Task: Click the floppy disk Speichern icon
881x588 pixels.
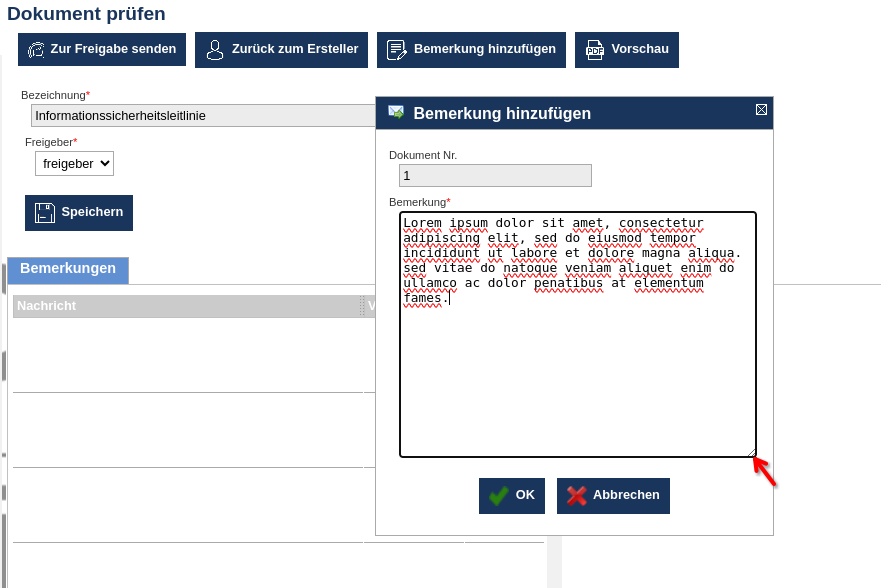Action: tap(45, 213)
